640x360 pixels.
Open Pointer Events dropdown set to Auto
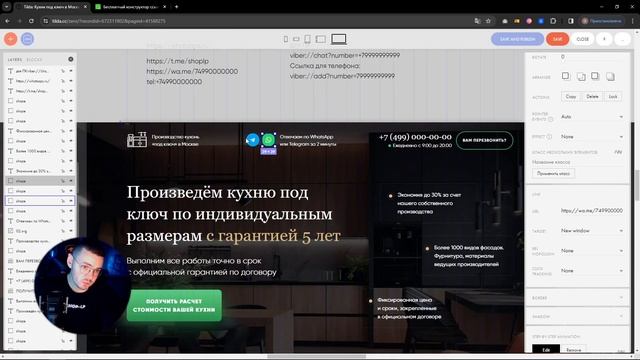pyautogui.click(x=592, y=117)
